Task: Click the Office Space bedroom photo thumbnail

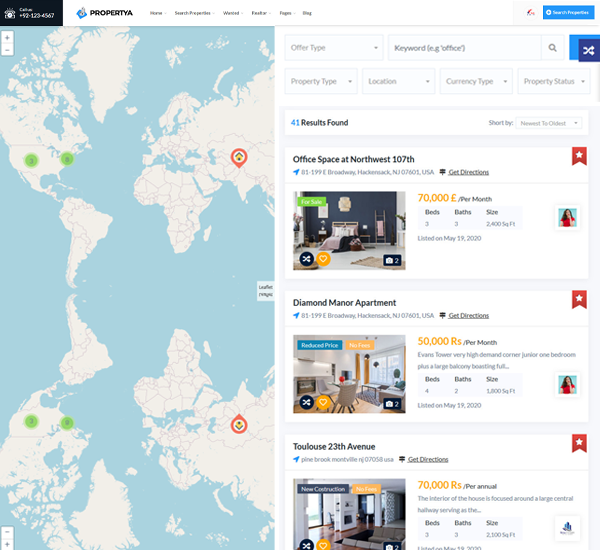Action: (x=349, y=230)
